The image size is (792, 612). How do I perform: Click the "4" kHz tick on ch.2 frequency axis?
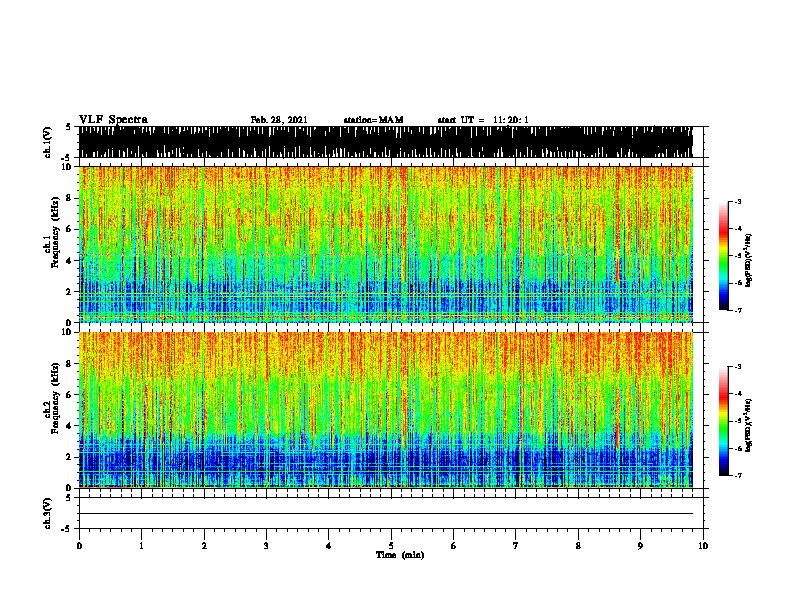[70, 426]
